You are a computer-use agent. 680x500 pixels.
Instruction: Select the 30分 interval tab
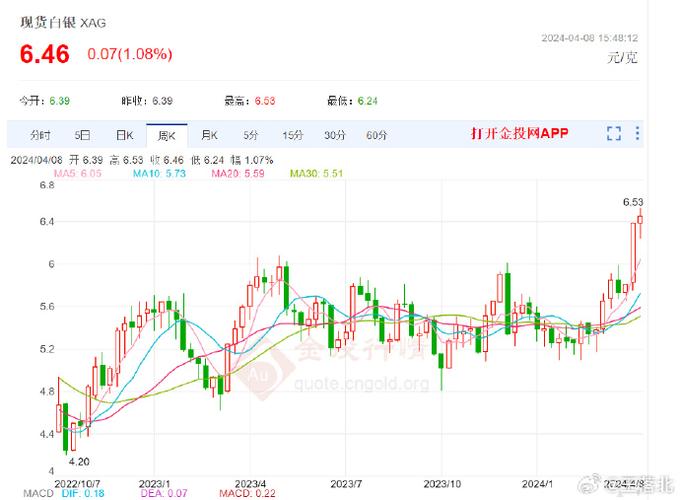coord(334,135)
